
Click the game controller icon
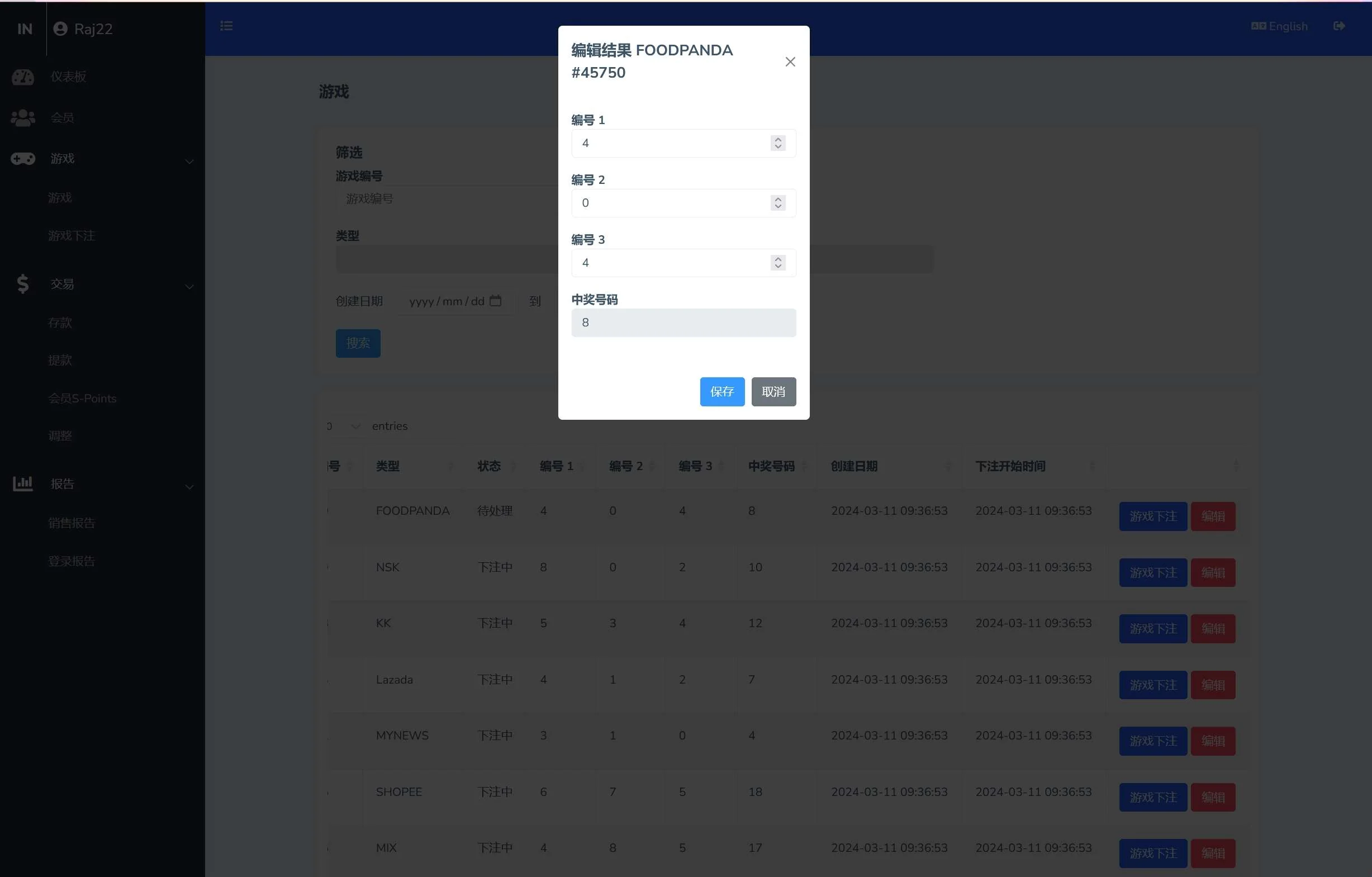click(23, 159)
